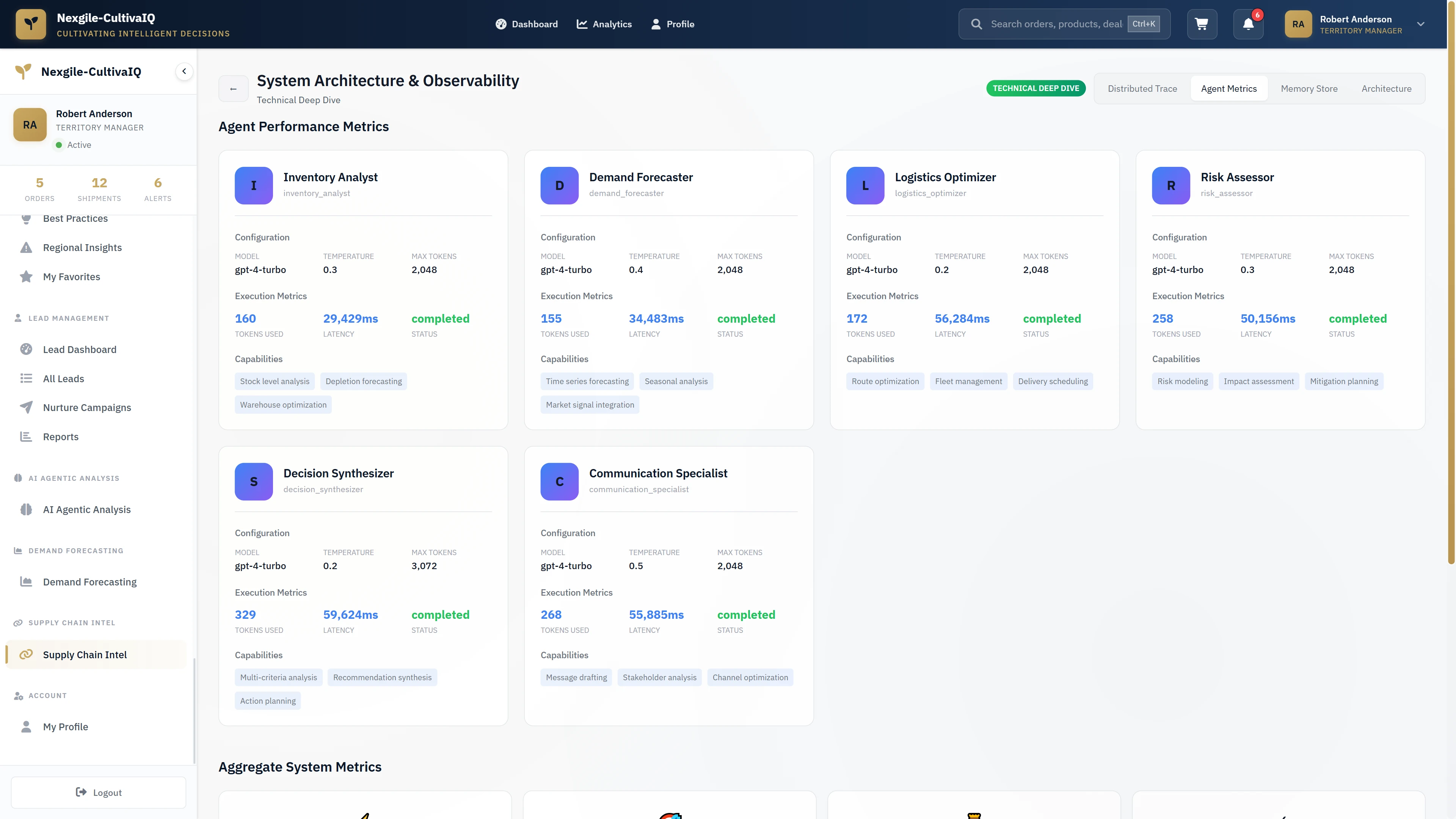Expand the Robert Anderson account dropdown
This screenshot has width=1456, height=819.
(1420, 24)
